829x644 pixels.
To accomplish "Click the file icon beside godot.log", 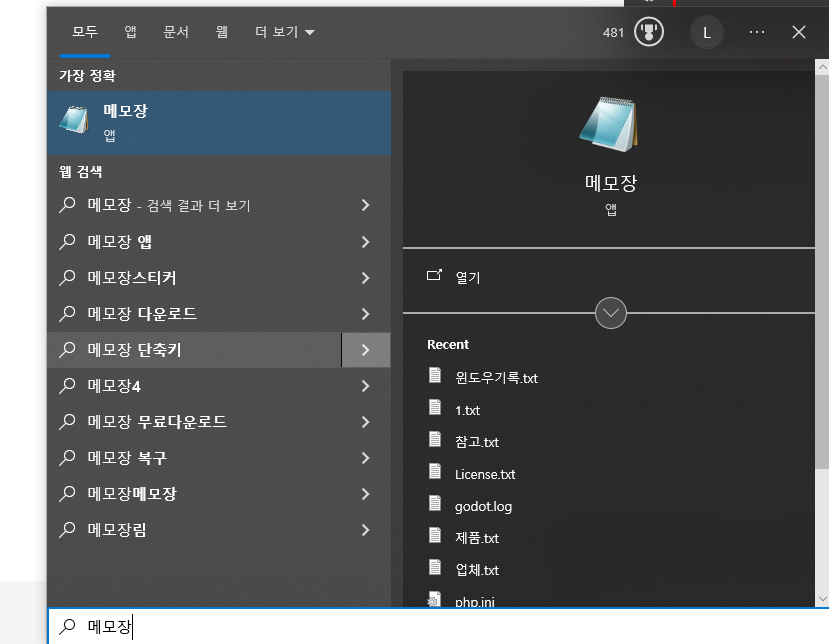I will tap(435, 503).
